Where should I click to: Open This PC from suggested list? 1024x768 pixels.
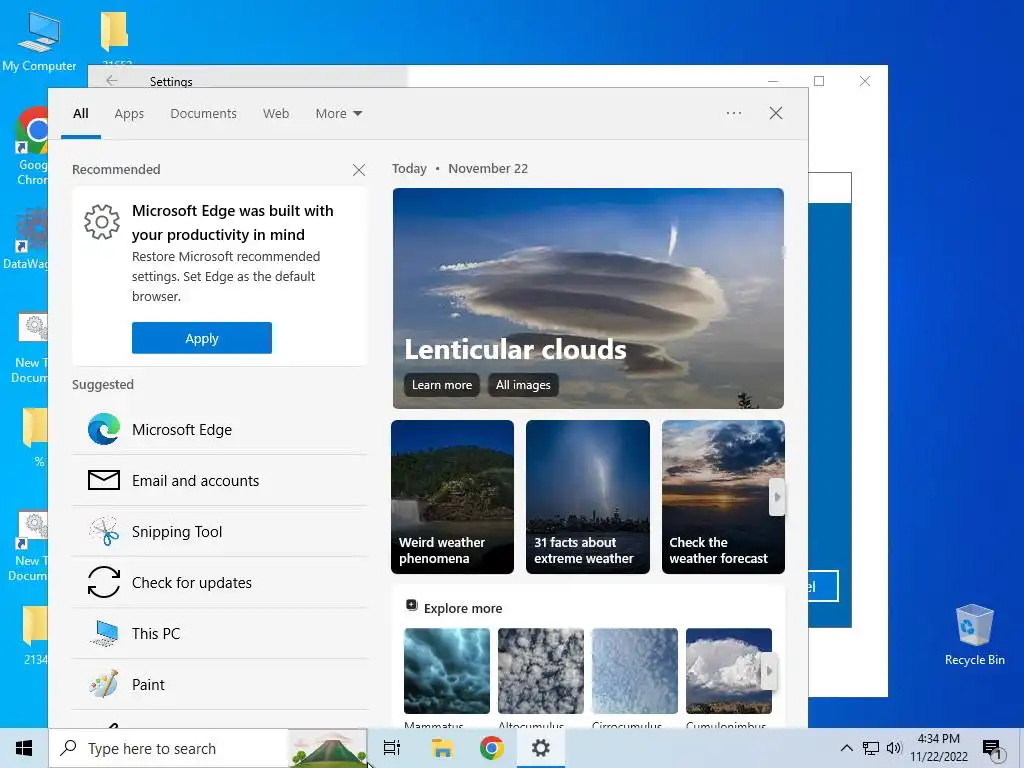[219, 633]
